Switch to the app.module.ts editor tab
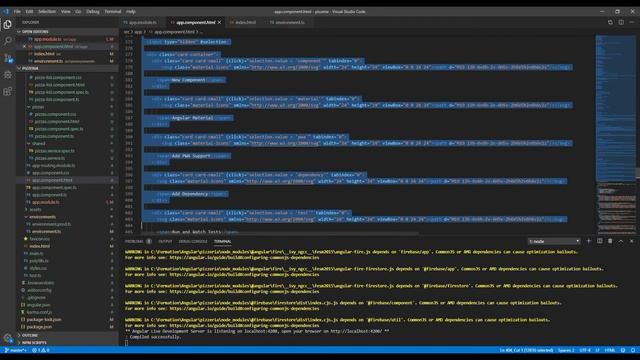Viewport: 640px width, 360px height. click(143, 22)
